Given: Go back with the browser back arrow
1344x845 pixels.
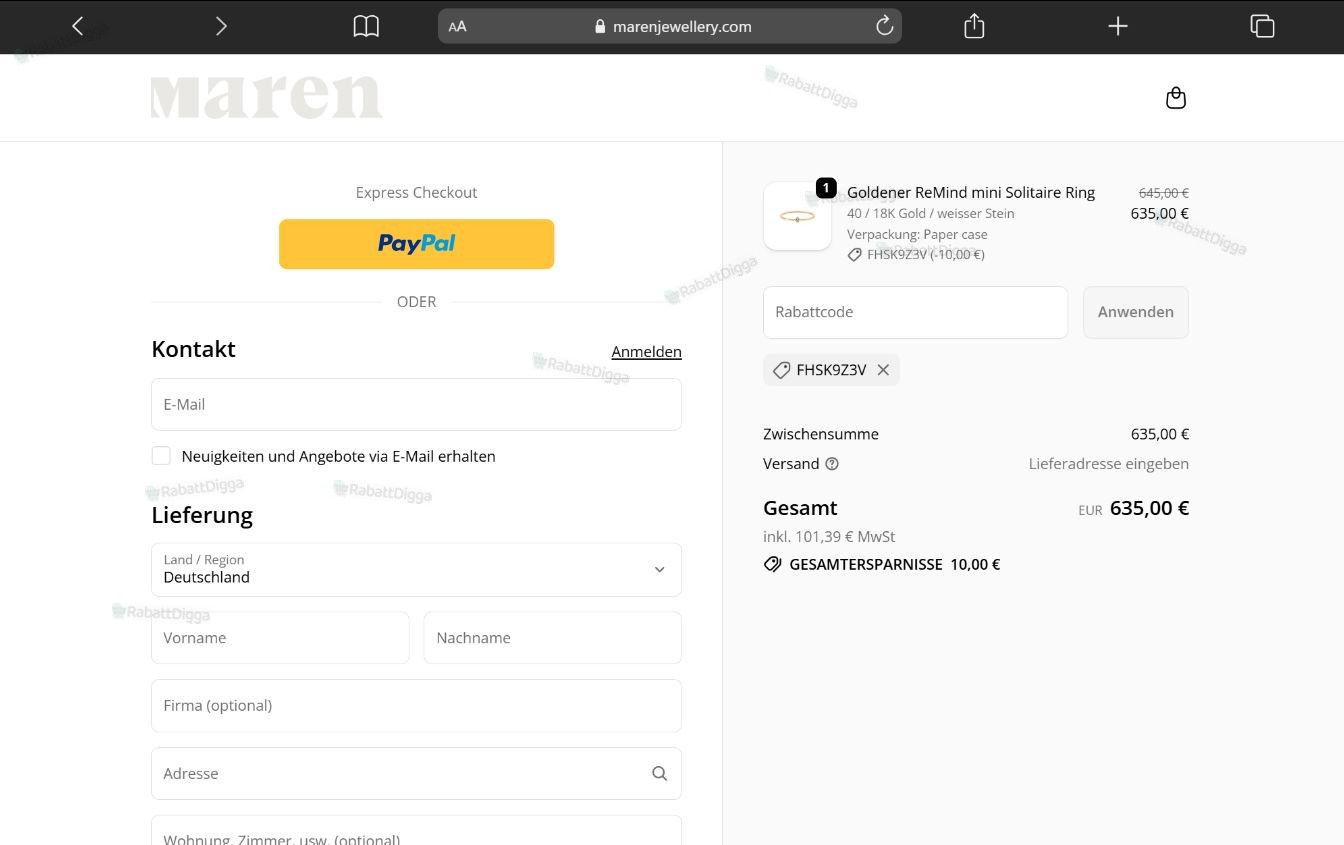Looking at the screenshot, I should pos(77,26).
